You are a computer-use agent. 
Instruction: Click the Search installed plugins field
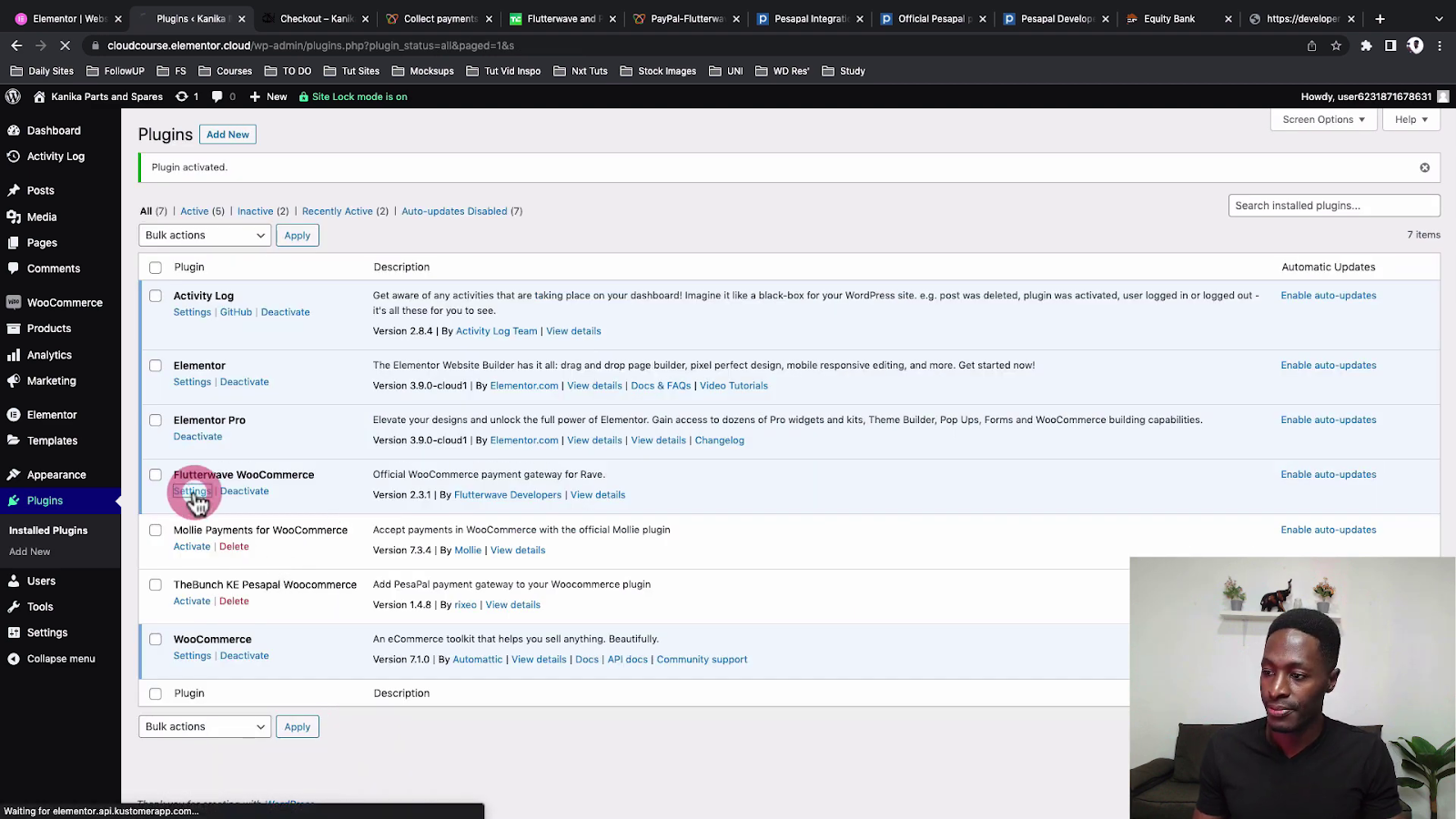pos(1334,206)
